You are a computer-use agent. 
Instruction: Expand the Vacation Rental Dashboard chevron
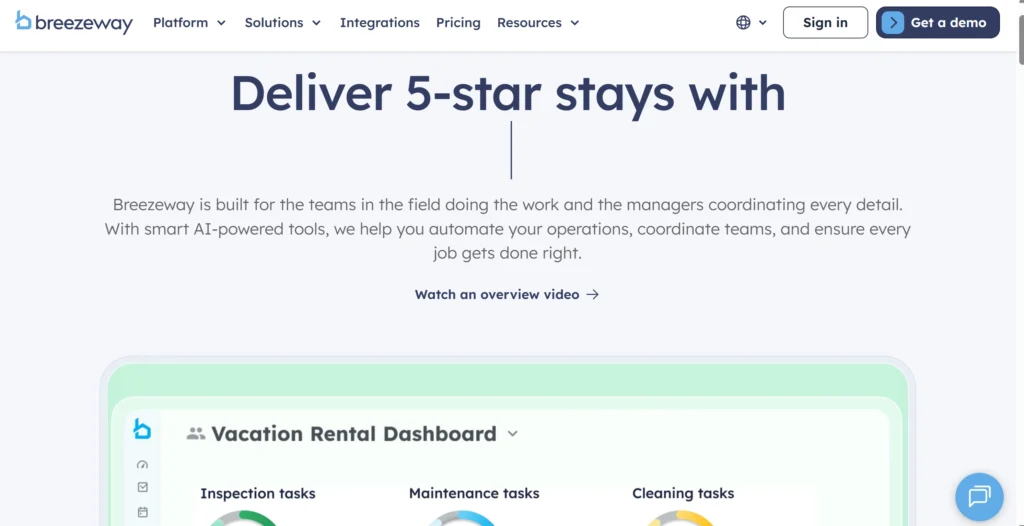click(513, 434)
